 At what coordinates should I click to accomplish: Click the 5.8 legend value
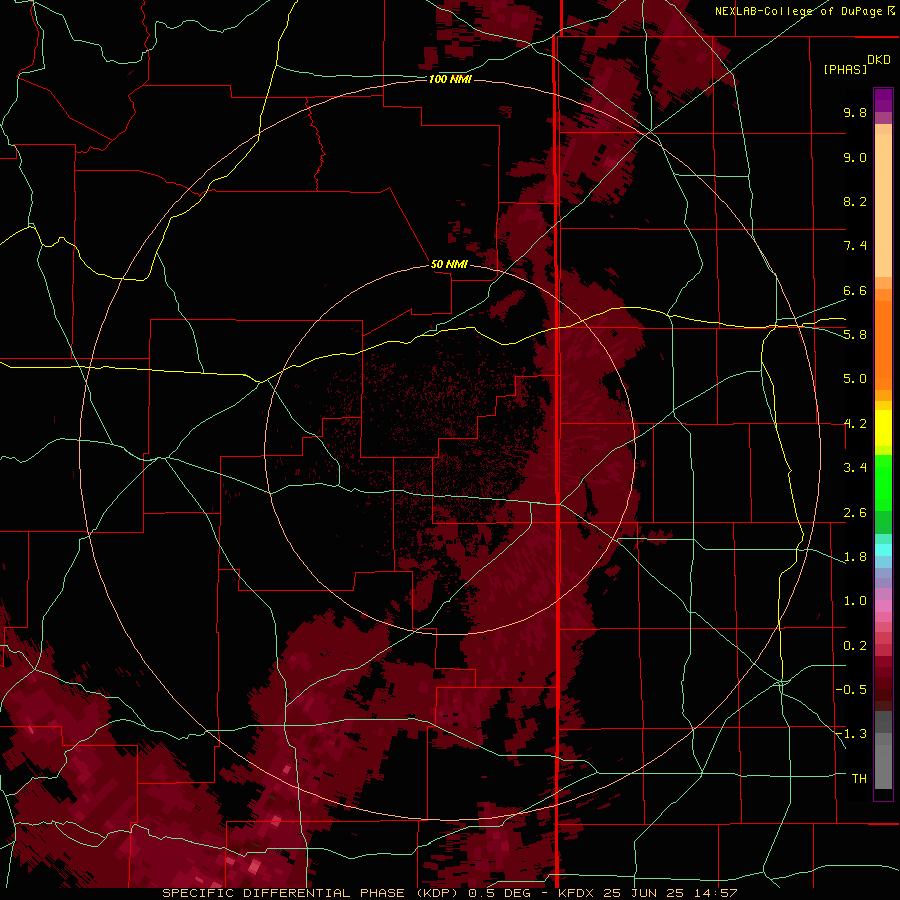[x=855, y=335]
